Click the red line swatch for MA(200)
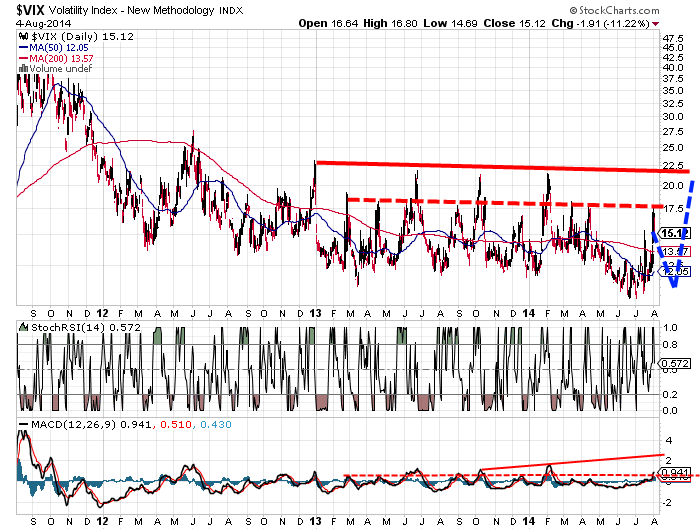Image resolution: width=700 pixels, height=530 pixels. pos(23,58)
